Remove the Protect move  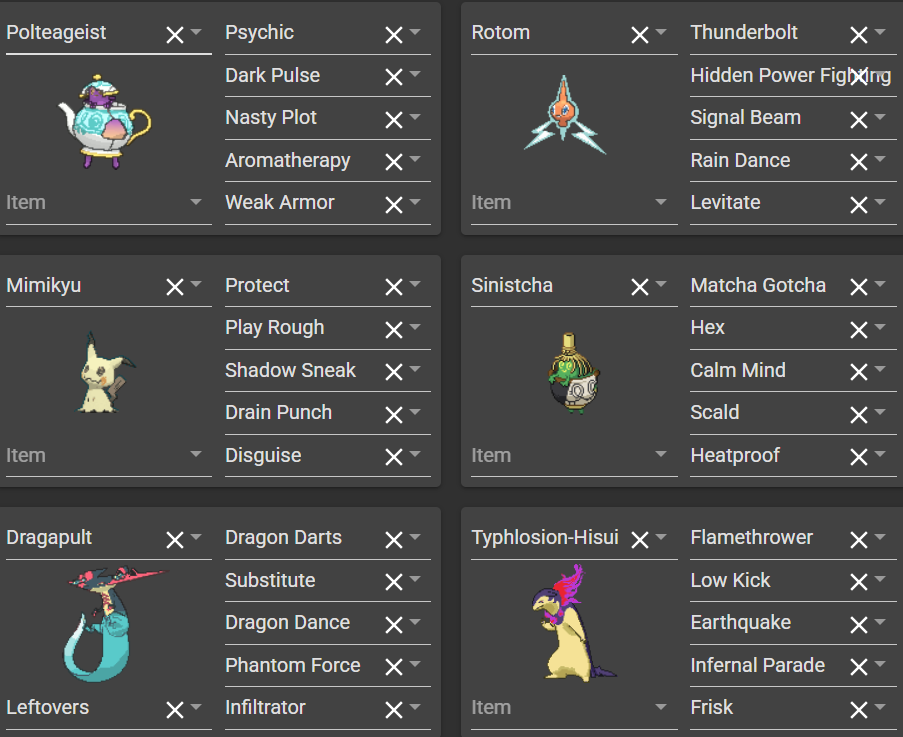pos(394,287)
